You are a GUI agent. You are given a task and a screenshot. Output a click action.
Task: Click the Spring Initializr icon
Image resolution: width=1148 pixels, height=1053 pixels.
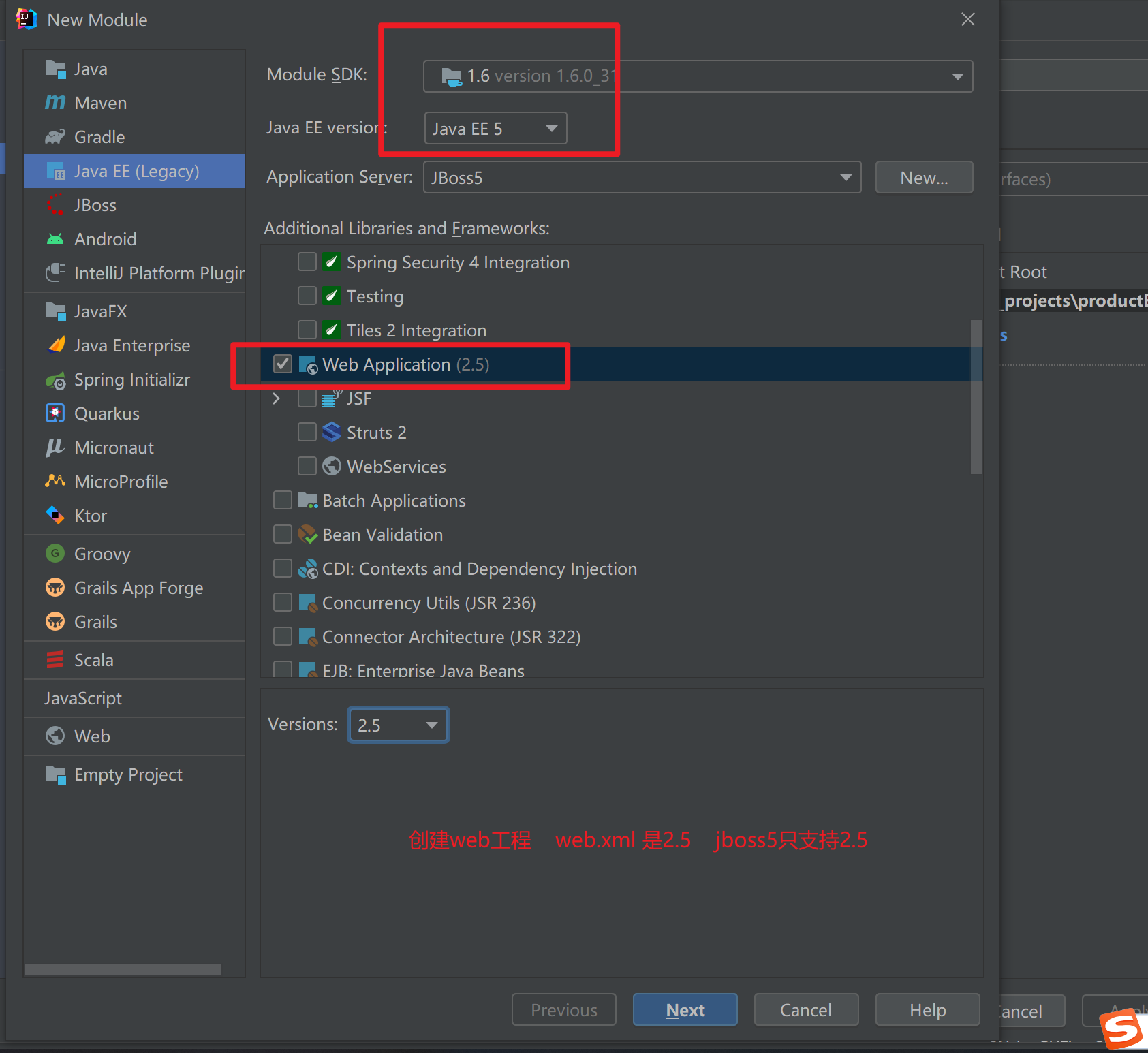pos(55,380)
